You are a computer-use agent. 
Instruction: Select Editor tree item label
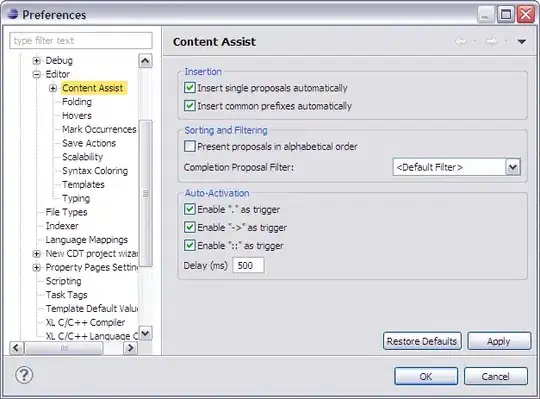click(x=58, y=74)
